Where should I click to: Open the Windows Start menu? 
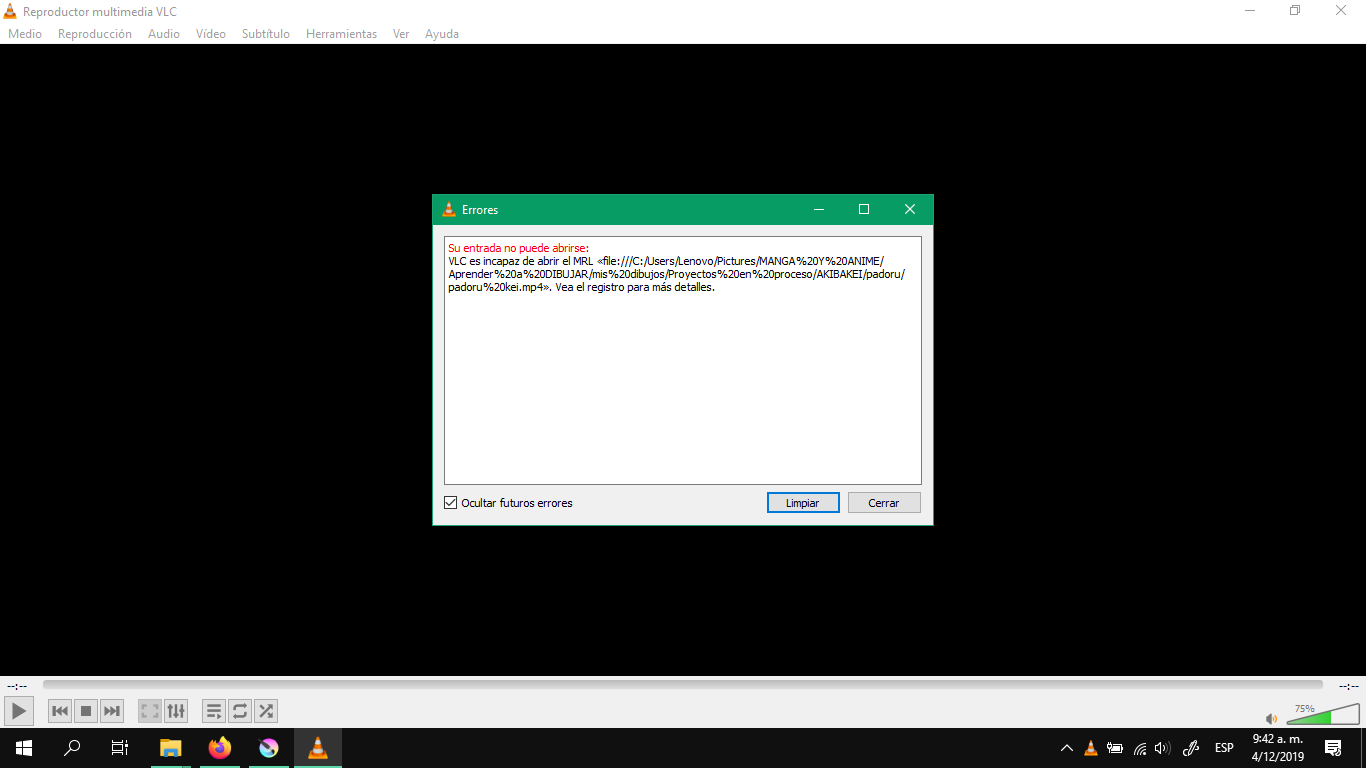24,748
